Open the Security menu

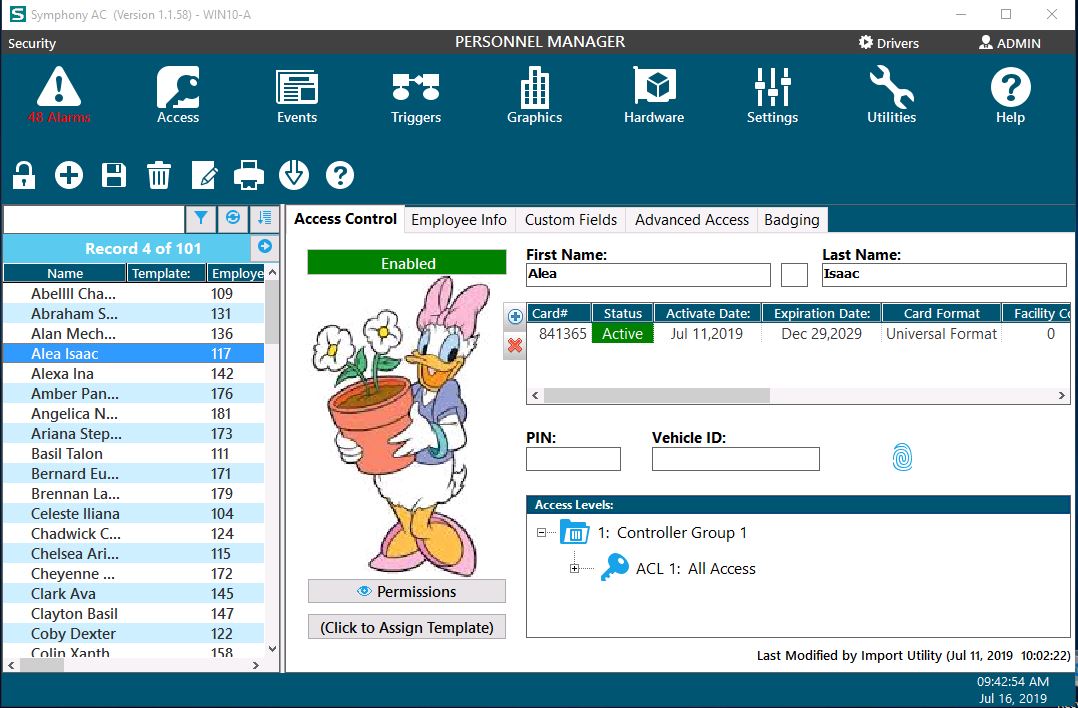tap(32, 43)
